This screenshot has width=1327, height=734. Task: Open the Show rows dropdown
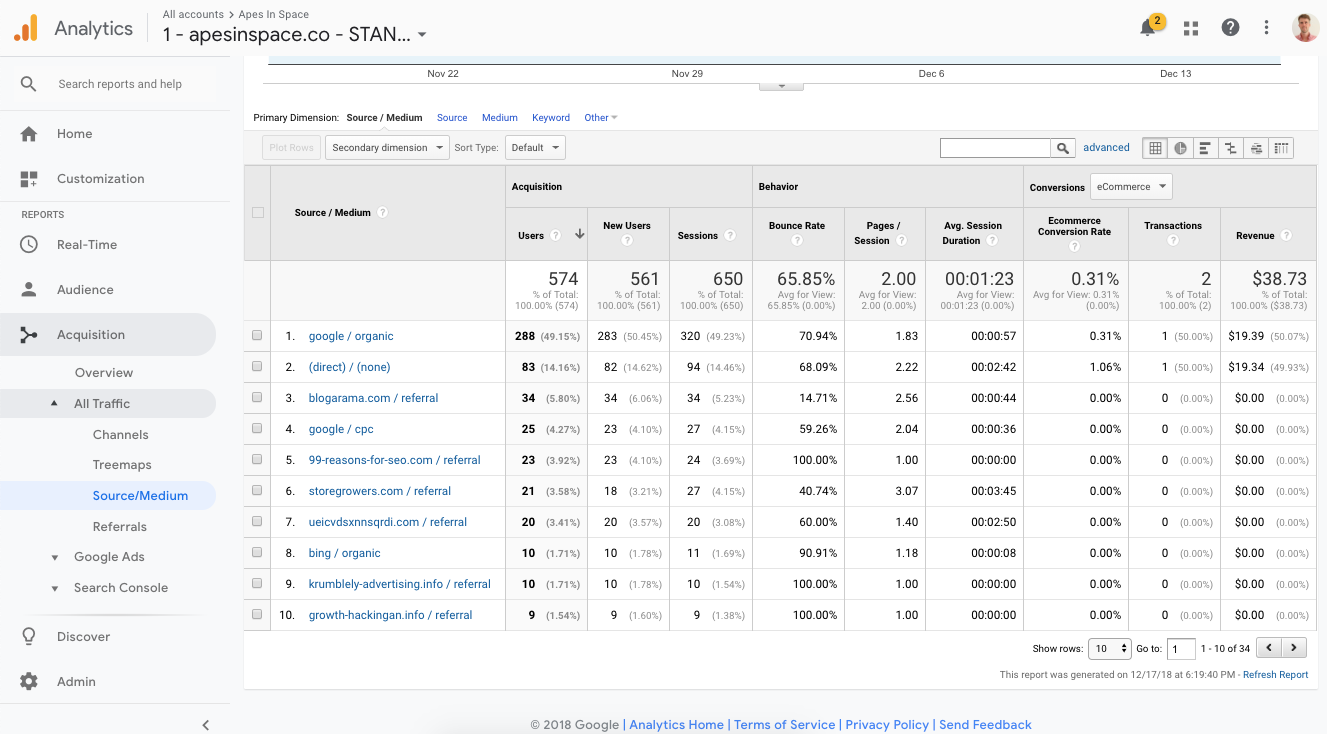1109,649
